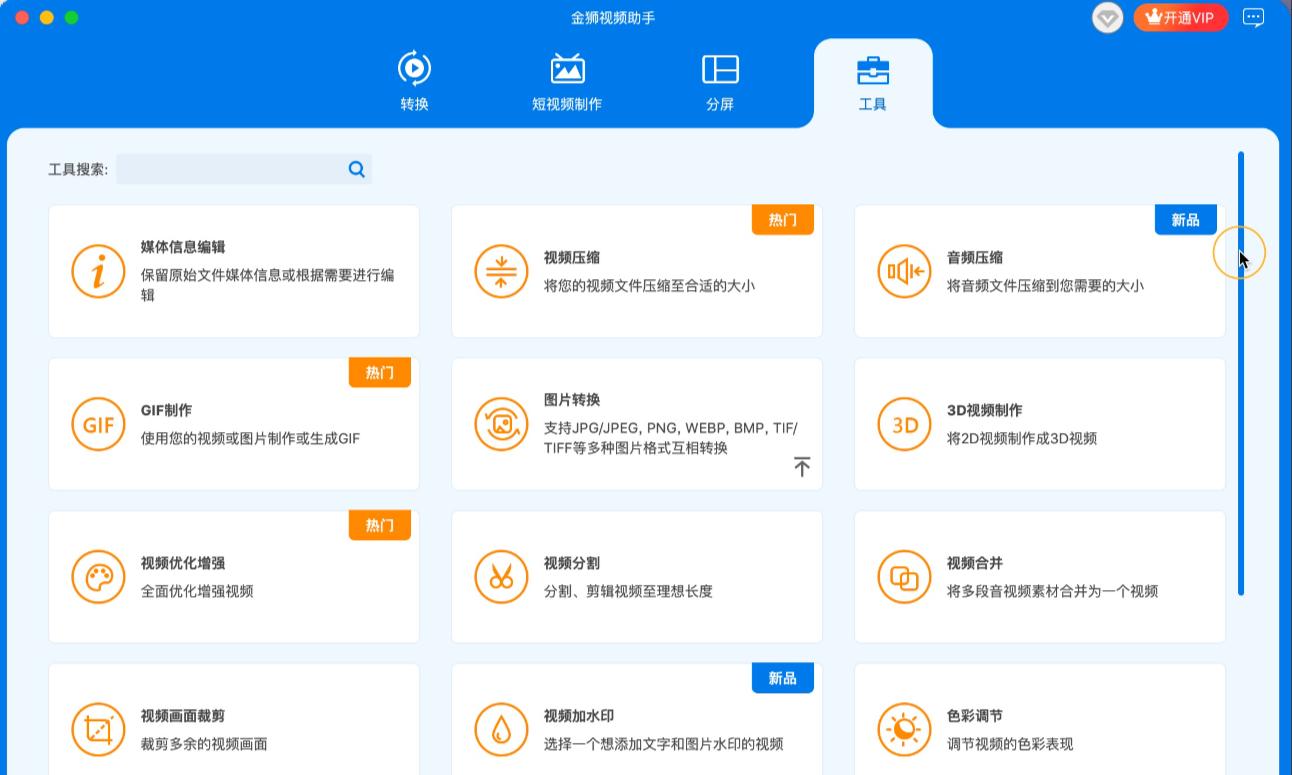Click the 开通VIP button
This screenshot has width=1292, height=775.
[1180, 17]
